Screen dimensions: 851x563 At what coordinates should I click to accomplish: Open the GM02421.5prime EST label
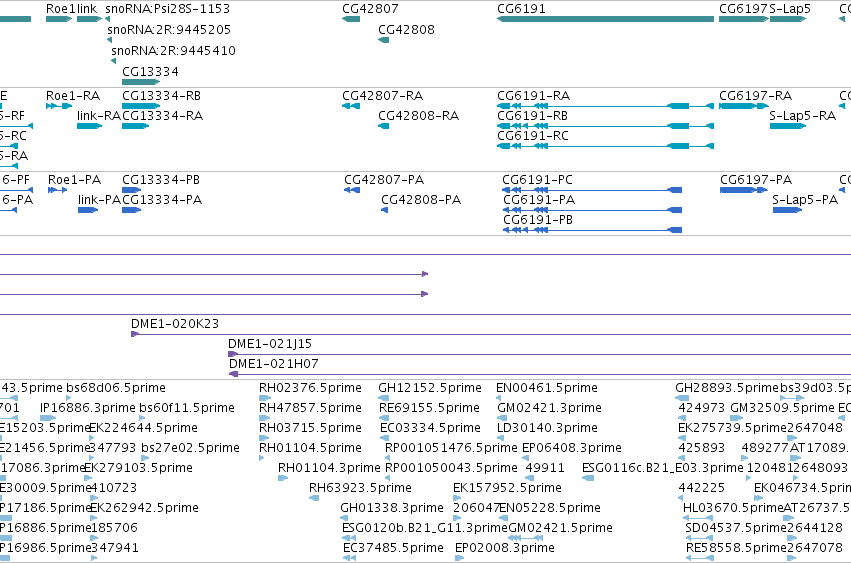[560, 528]
